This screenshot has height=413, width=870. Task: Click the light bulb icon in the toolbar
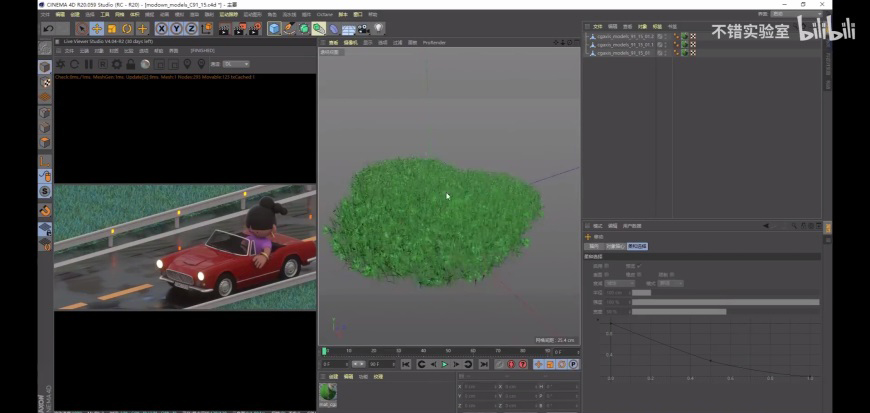click(x=379, y=29)
